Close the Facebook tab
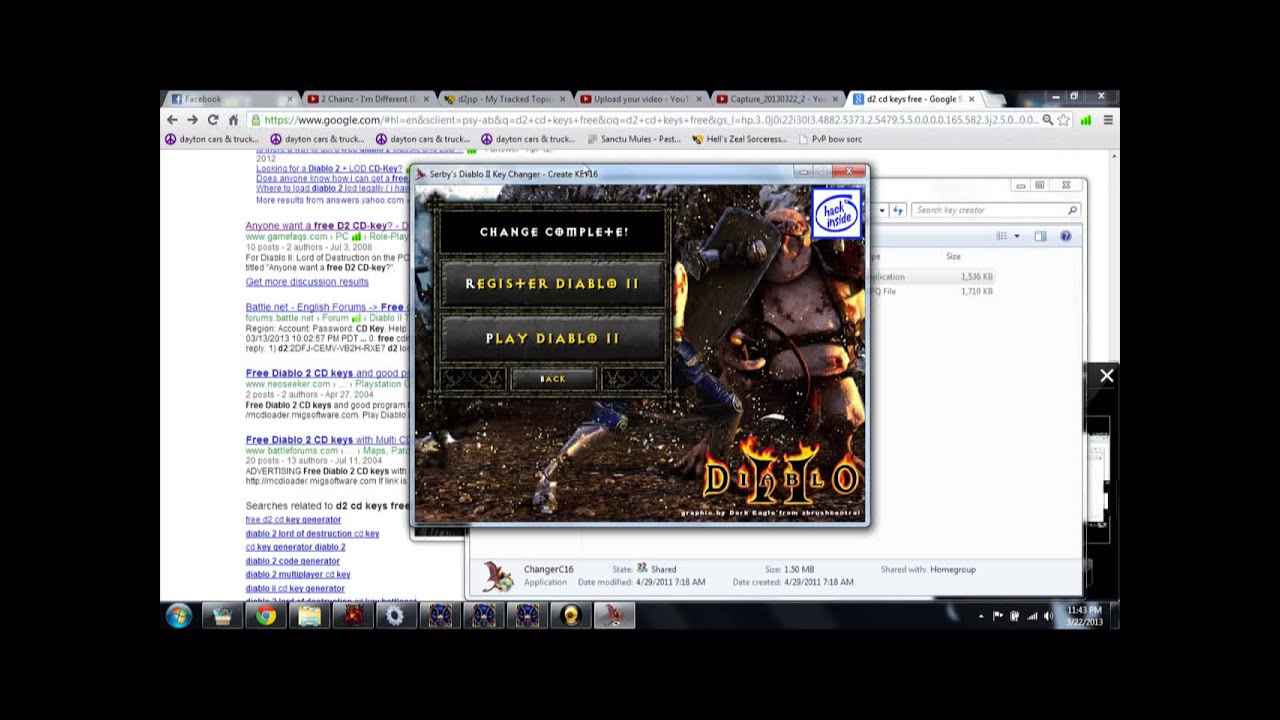 (x=290, y=99)
